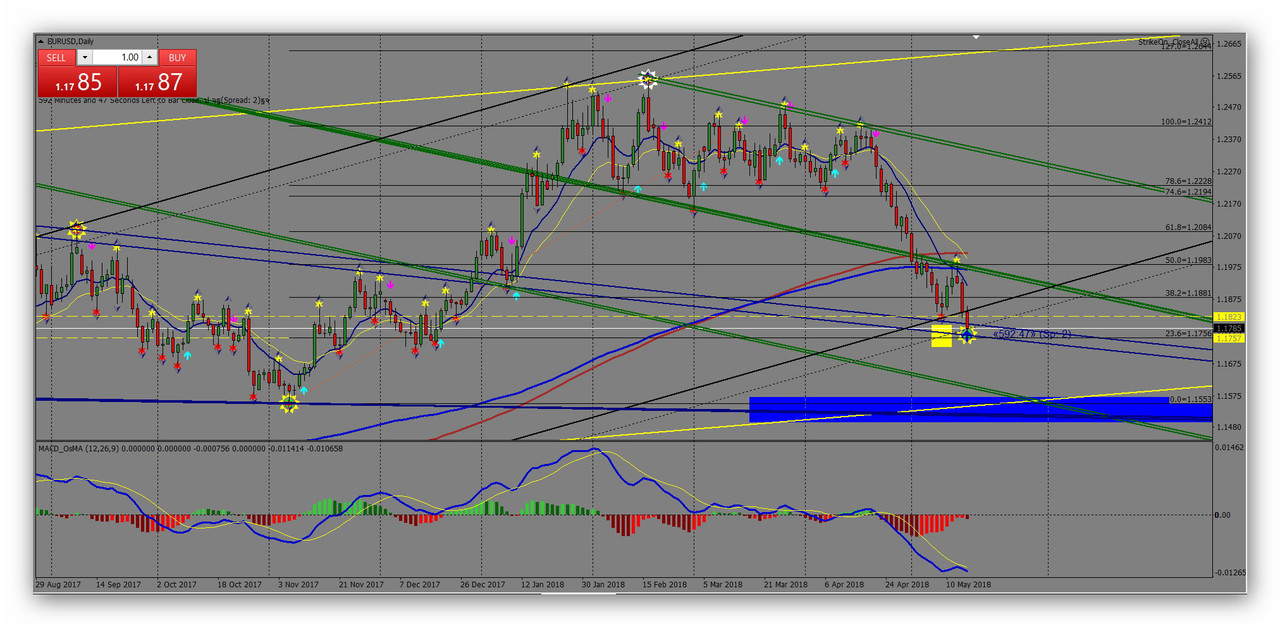Click the 12 Jan 2018 date label

click(541, 584)
